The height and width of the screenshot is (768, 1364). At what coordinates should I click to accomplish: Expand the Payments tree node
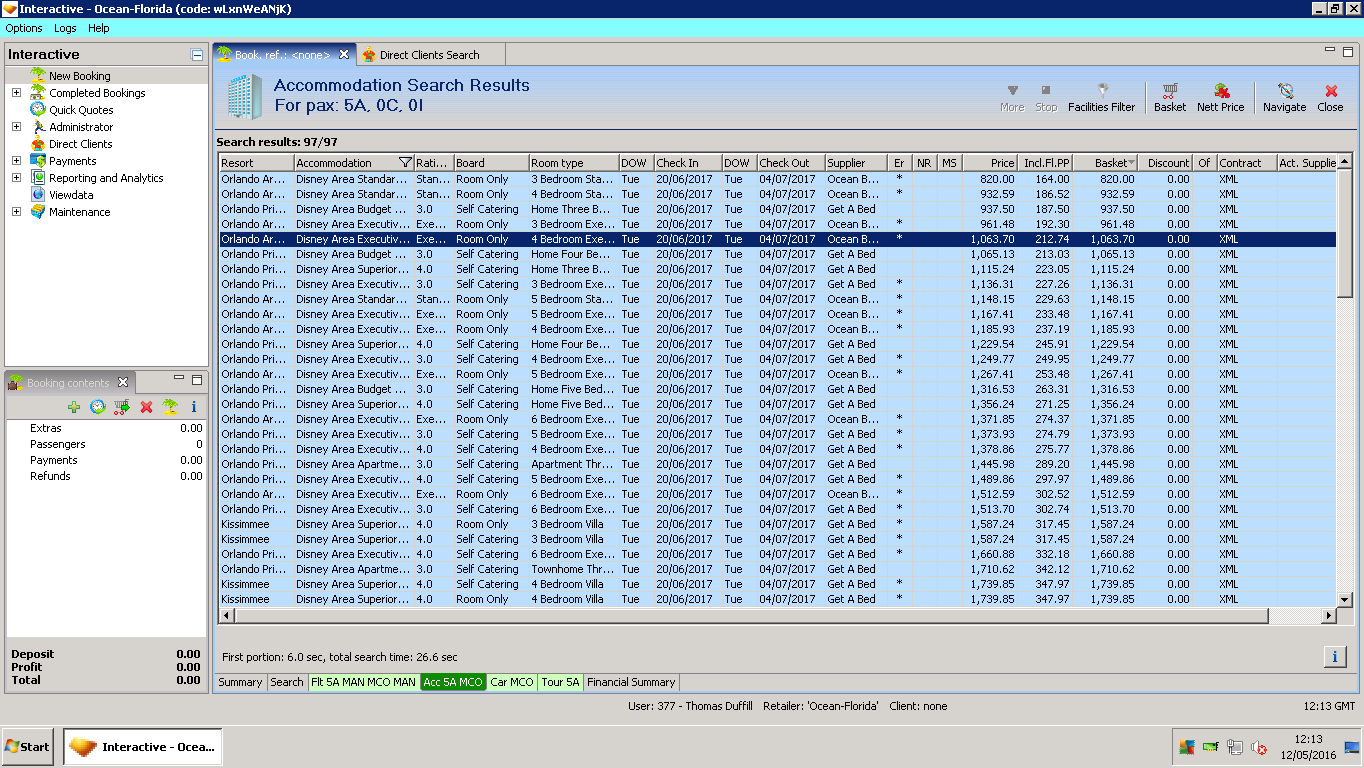[x=16, y=161]
